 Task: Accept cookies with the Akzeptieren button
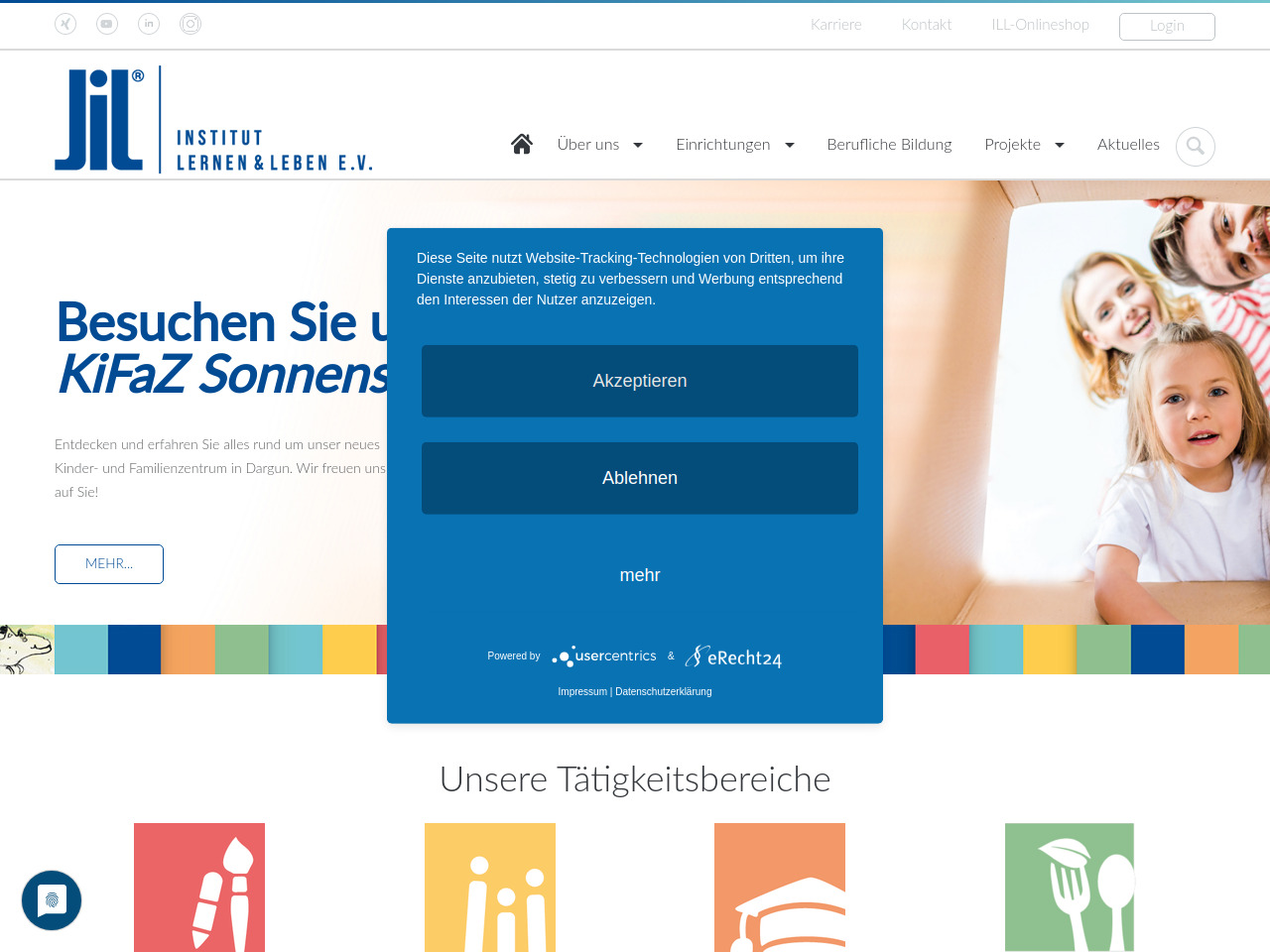coord(640,381)
